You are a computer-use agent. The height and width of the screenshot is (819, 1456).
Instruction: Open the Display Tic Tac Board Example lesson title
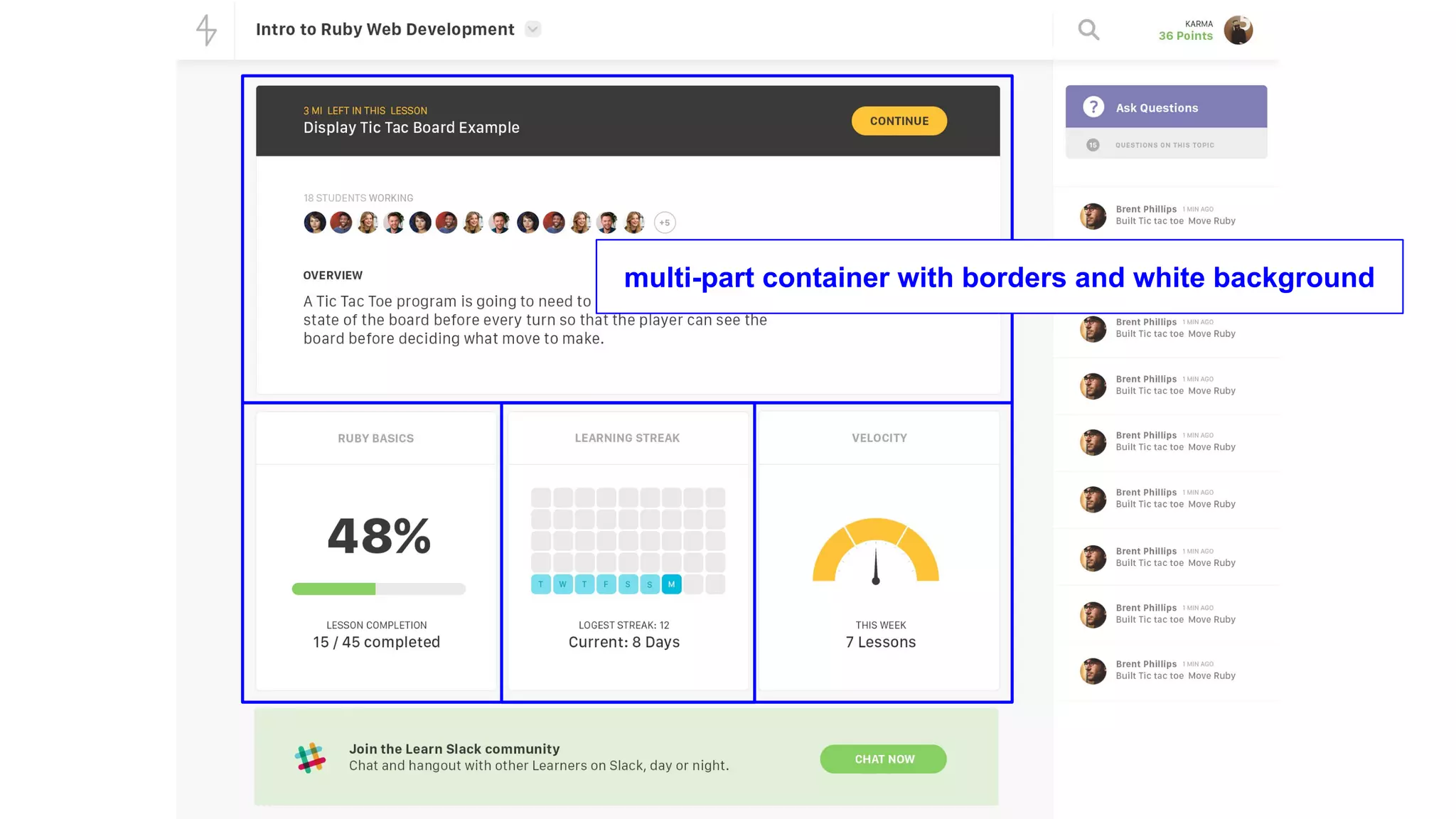(x=411, y=128)
